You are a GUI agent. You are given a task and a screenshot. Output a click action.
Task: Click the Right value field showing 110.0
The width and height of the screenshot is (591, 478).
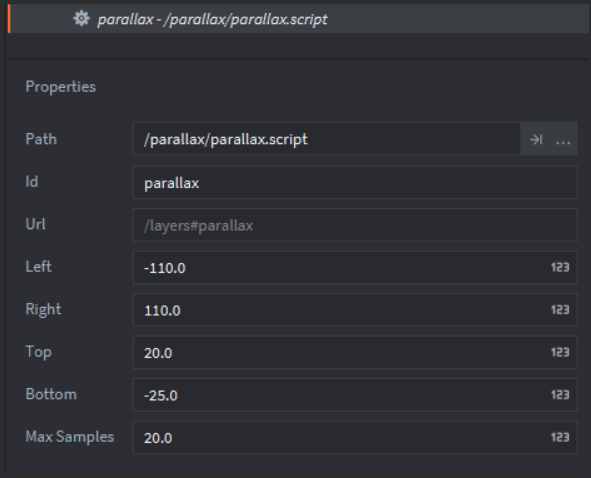pyautogui.click(x=355, y=310)
